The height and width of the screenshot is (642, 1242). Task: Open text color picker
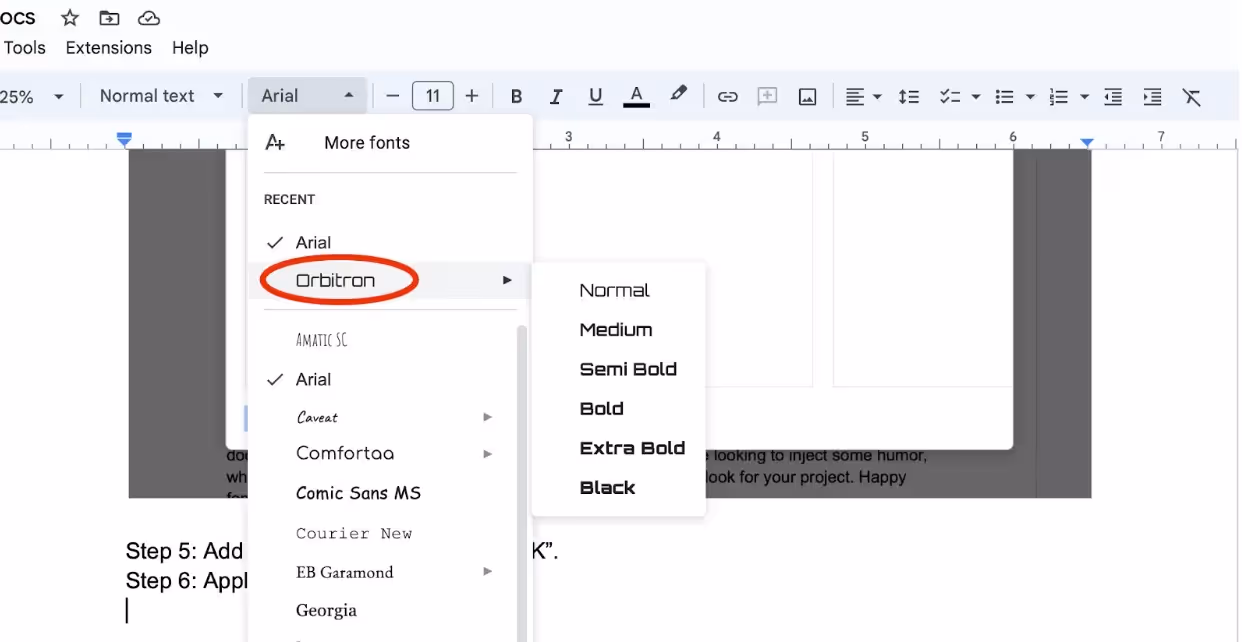tap(636, 96)
